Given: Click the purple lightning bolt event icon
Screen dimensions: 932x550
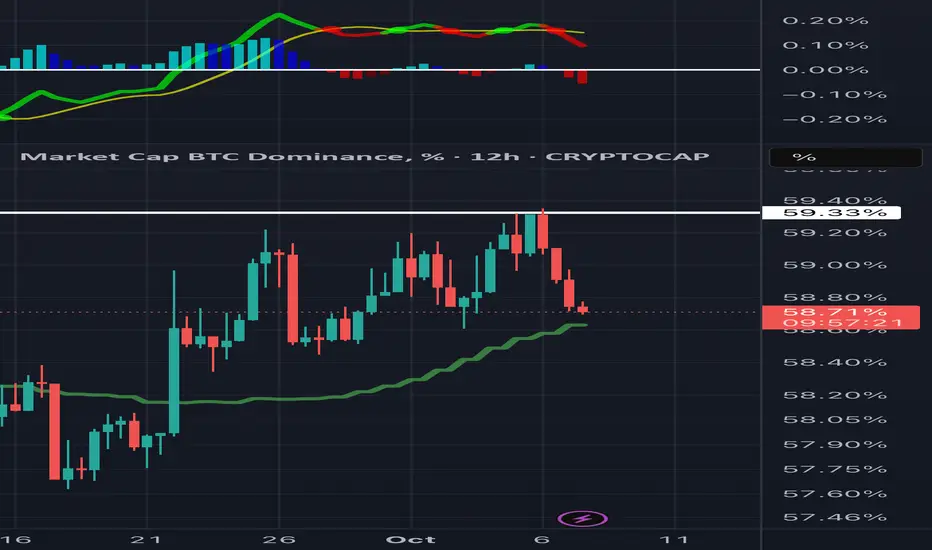Looking at the screenshot, I should (582, 518).
